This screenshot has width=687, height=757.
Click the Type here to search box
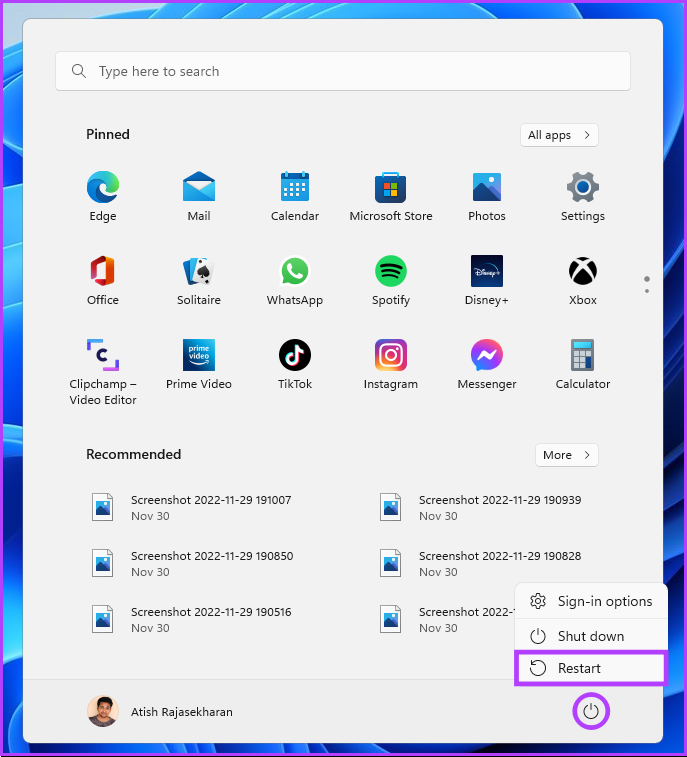343,71
